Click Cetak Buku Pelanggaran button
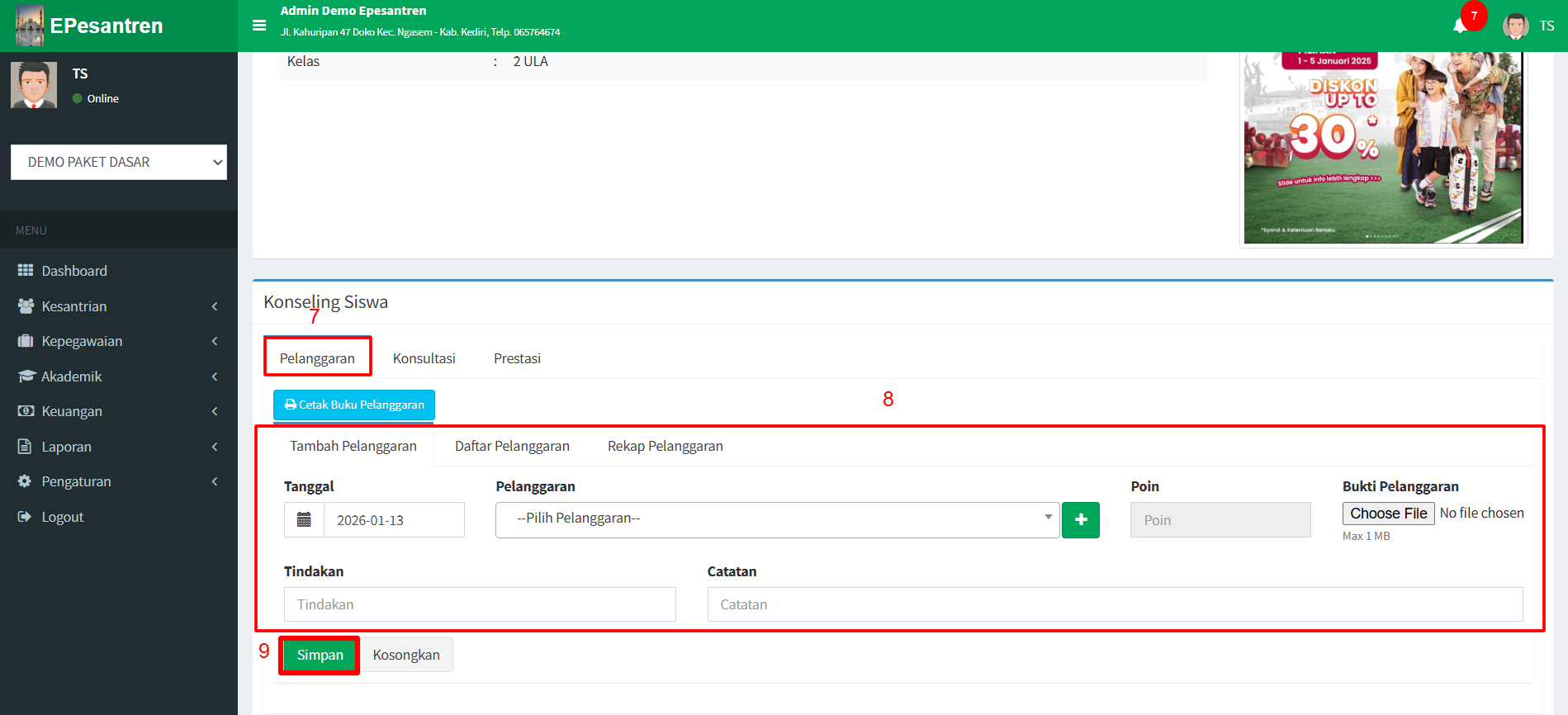 354,405
